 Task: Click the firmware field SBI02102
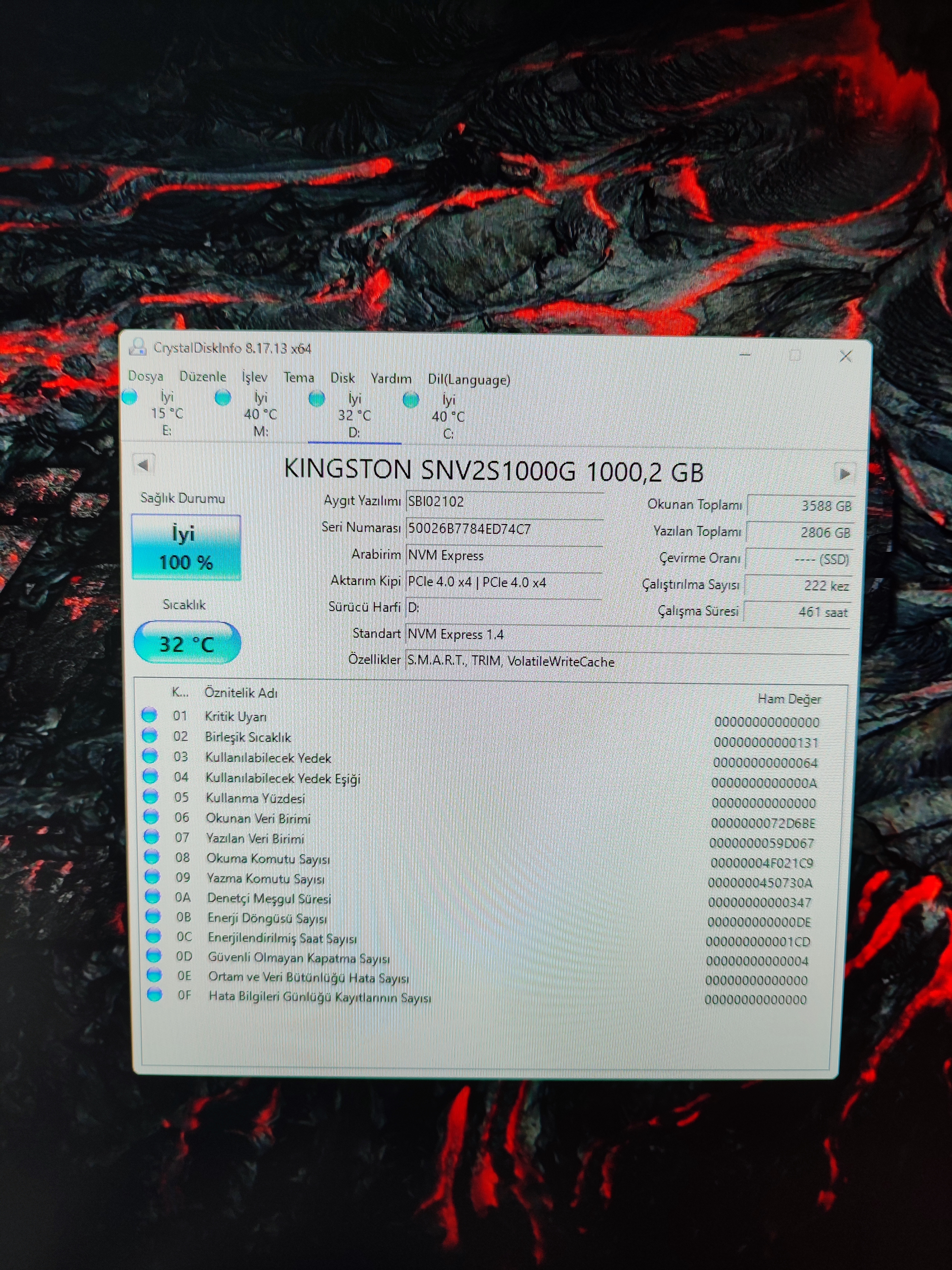click(x=505, y=502)
